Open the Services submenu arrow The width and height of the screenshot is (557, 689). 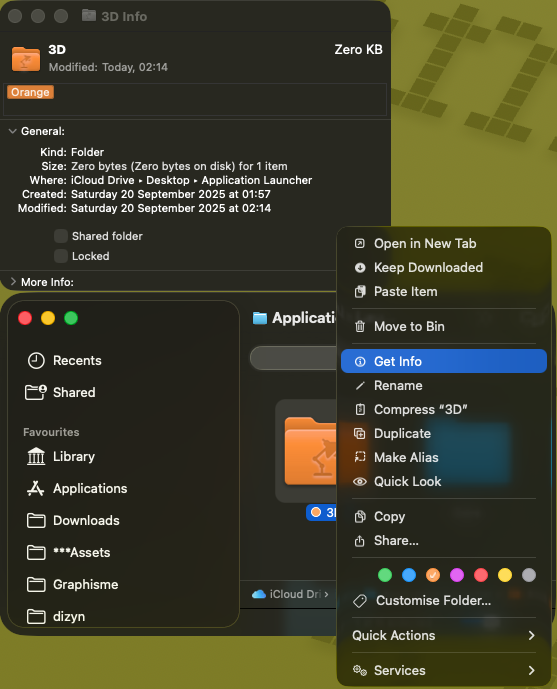coord(532,670)
